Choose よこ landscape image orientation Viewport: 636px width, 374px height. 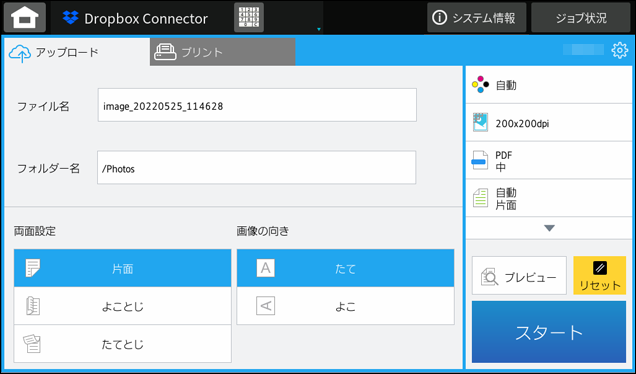(x=346, y=306)
